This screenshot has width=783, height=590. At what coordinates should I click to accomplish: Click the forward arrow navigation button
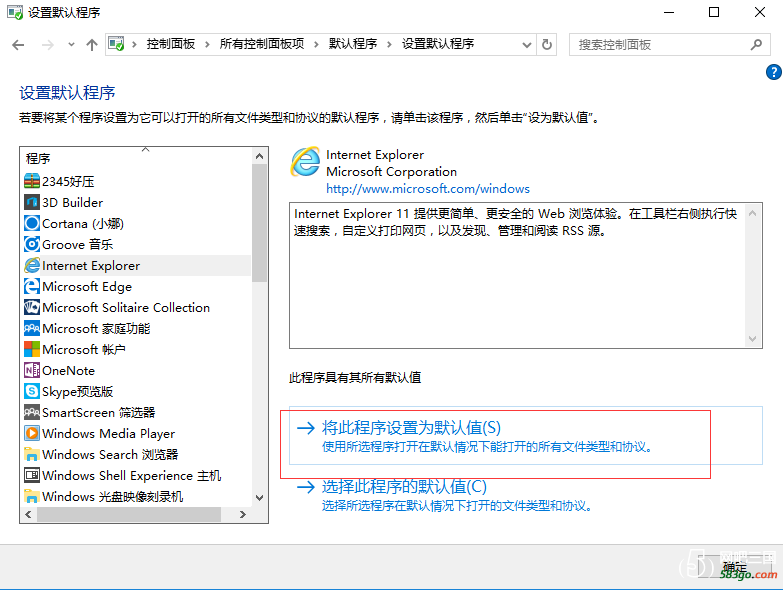coord(47,45)
